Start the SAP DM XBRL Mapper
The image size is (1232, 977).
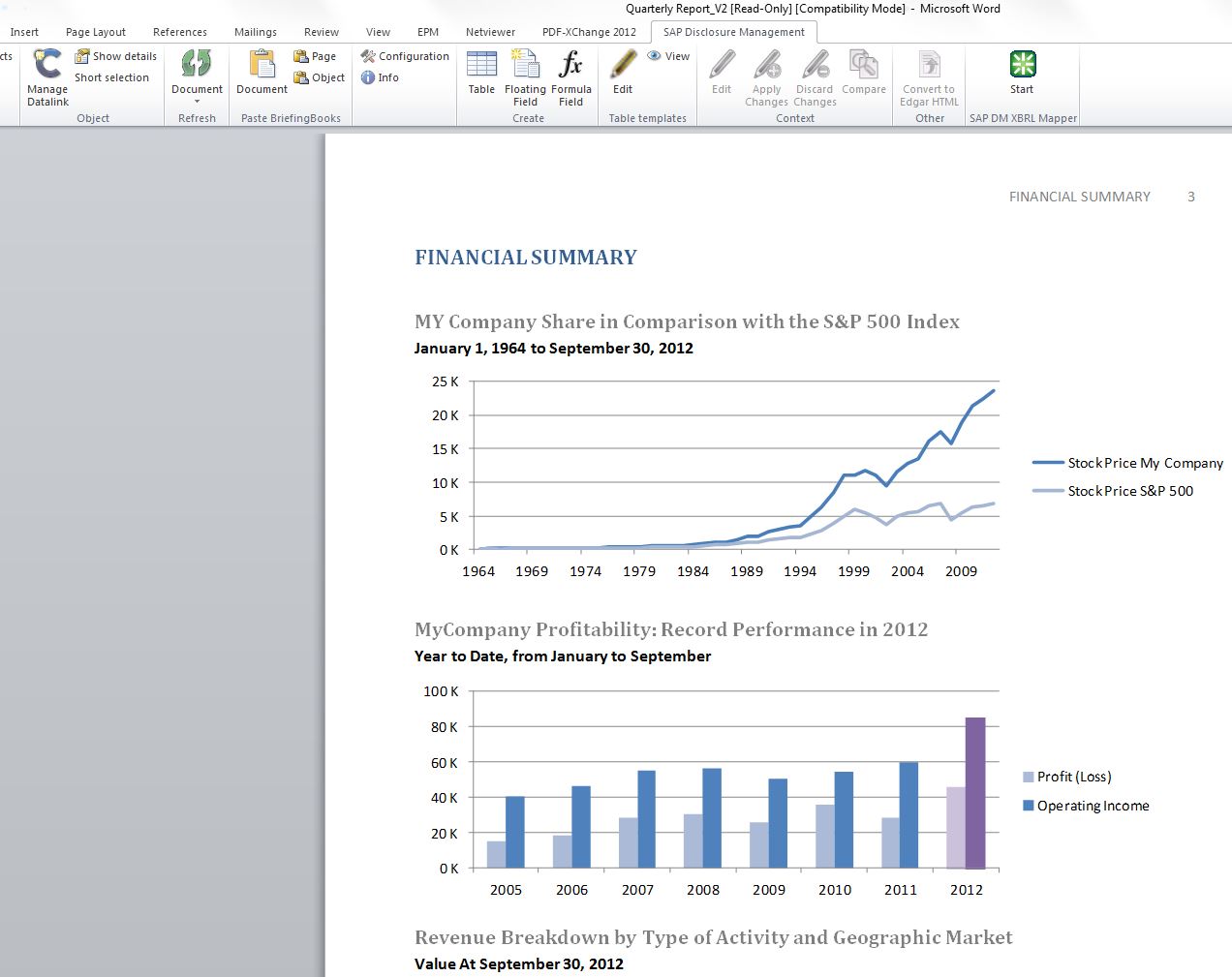click(x=1022, y=73)
